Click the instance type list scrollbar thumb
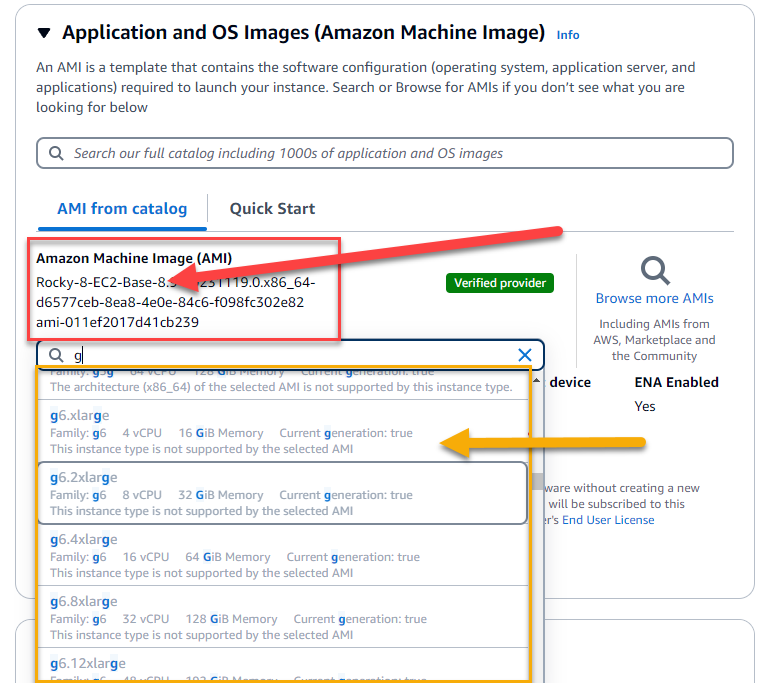This screenshot has height=683, width=763. 537,482
